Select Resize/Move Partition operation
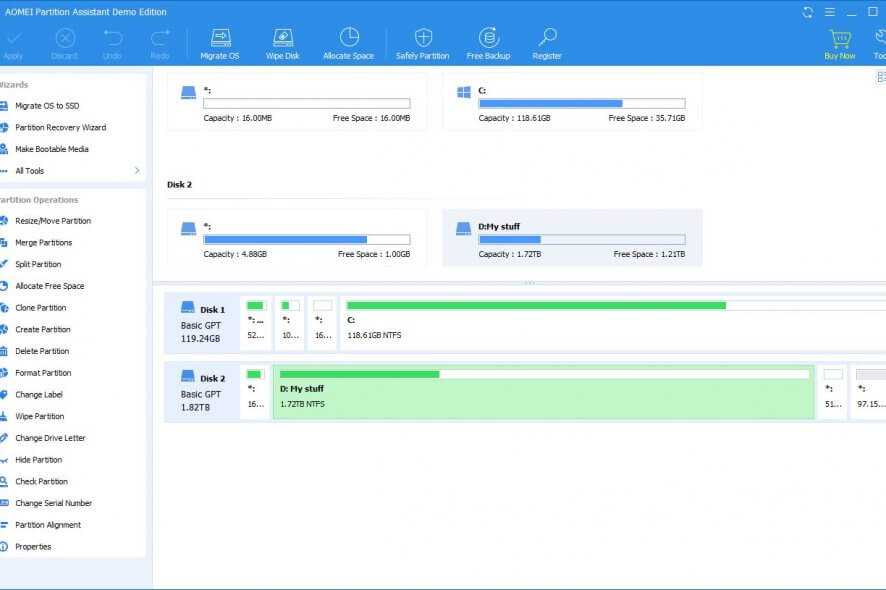 click(x=53, y=221)
